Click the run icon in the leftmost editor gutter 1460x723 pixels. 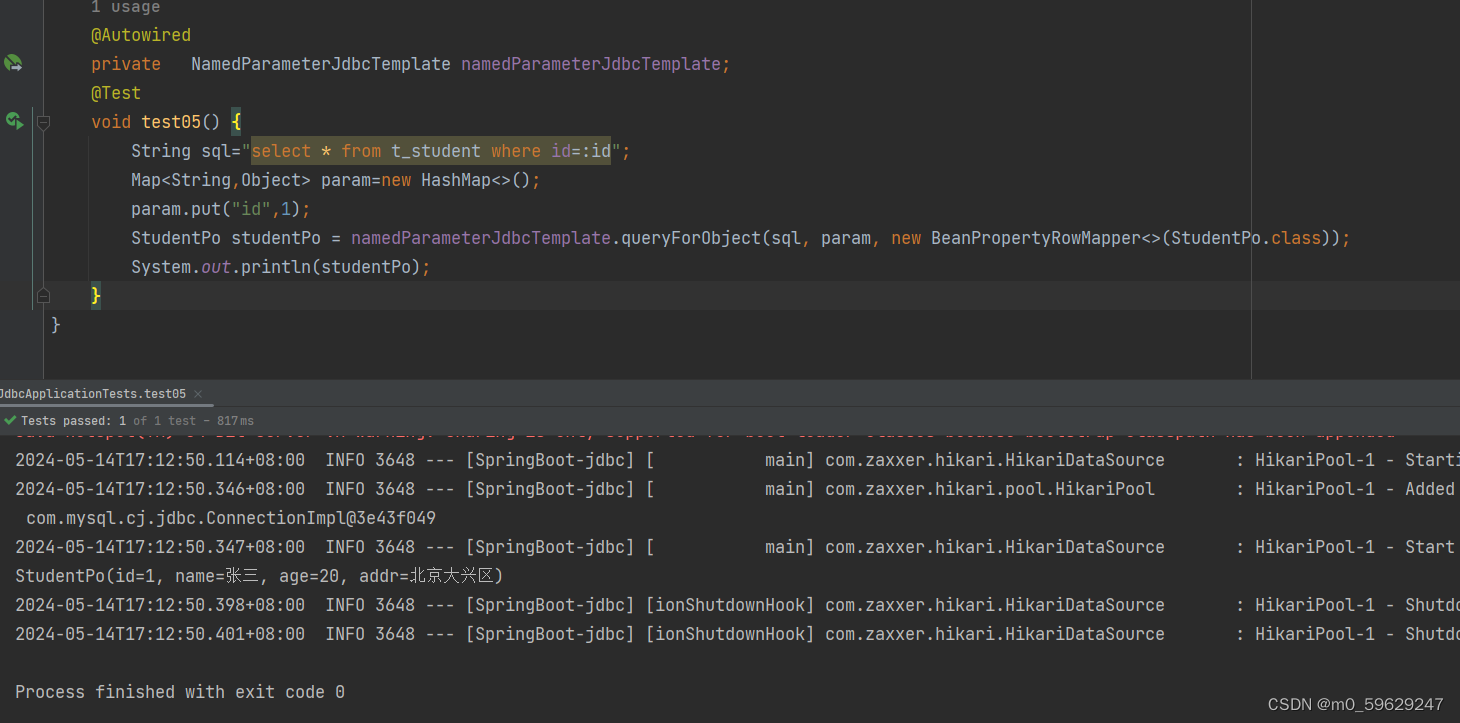(x=14, y=122)
